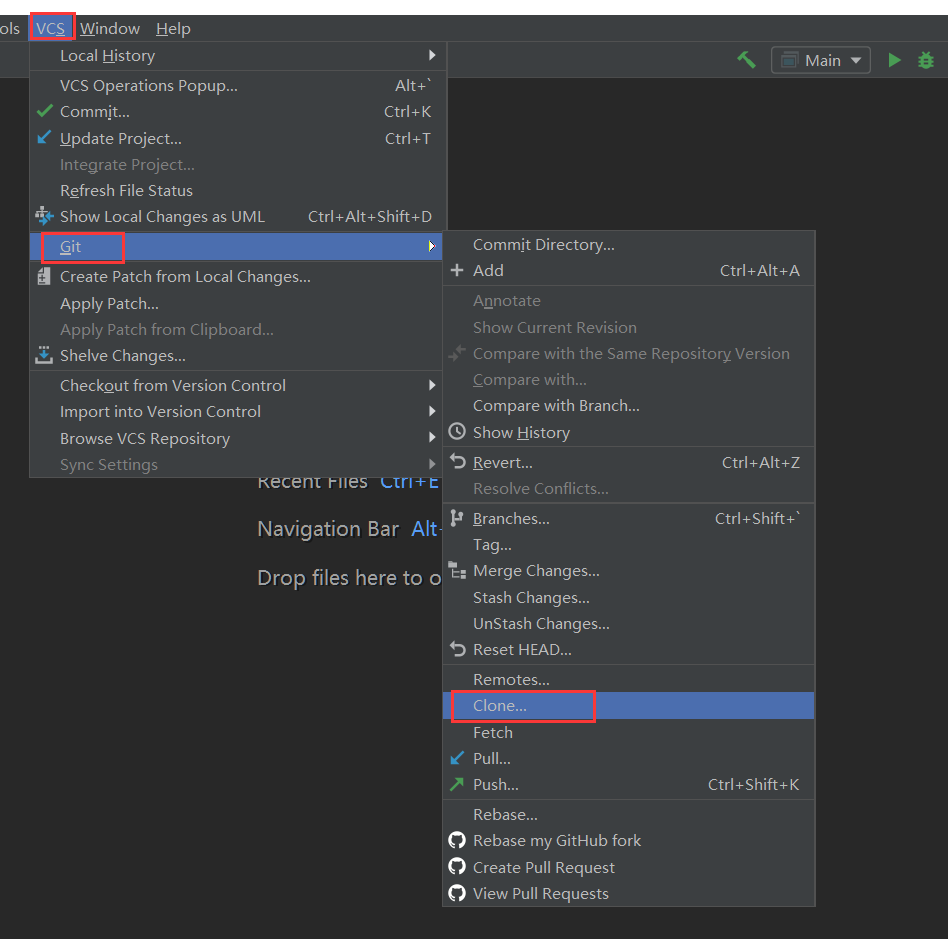Open the Help menu
948x939 pixels.
pyautogui.click(x=173, y=28)
